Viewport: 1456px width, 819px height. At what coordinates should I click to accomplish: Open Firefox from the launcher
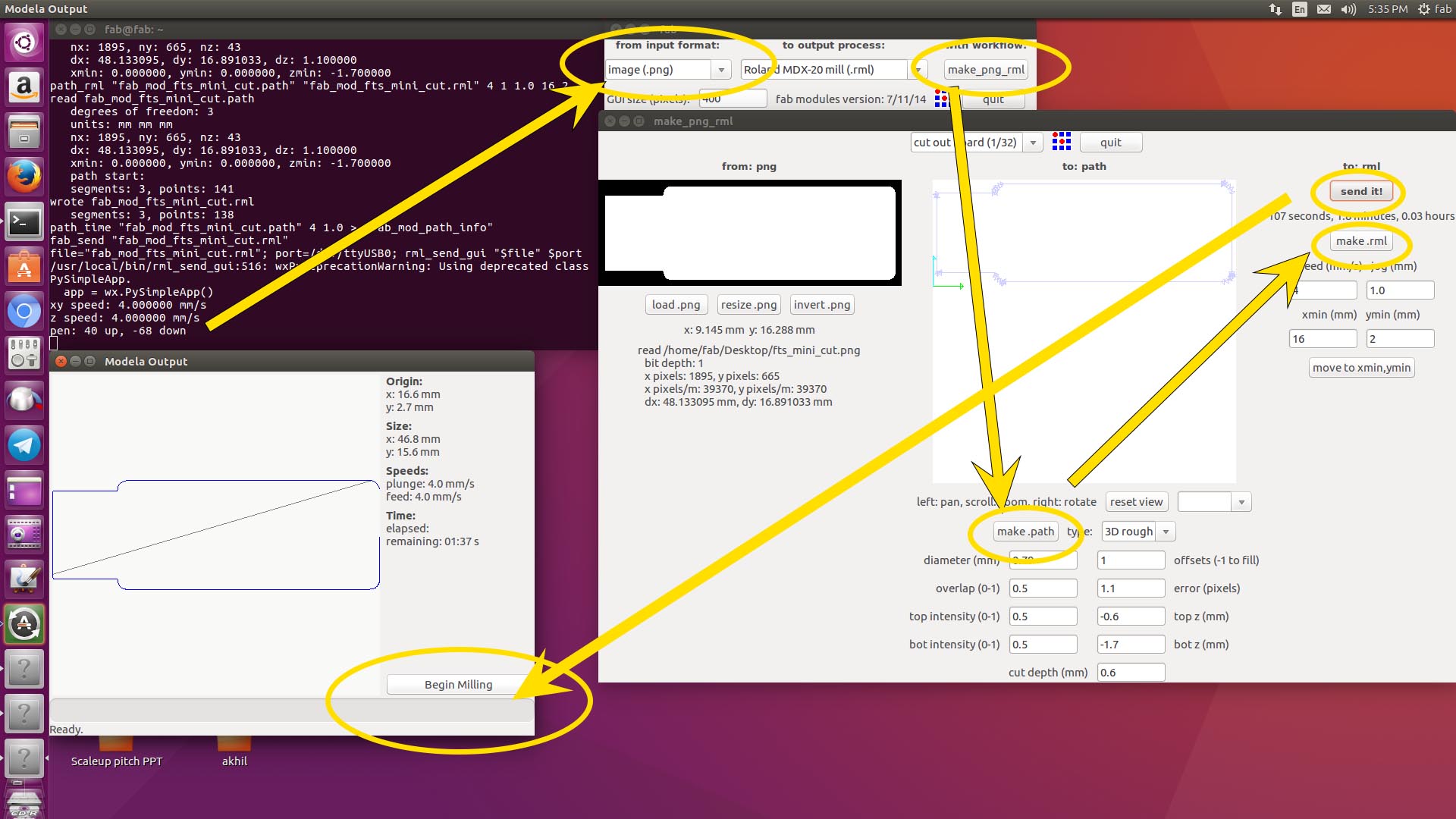[x=24, y=177]
